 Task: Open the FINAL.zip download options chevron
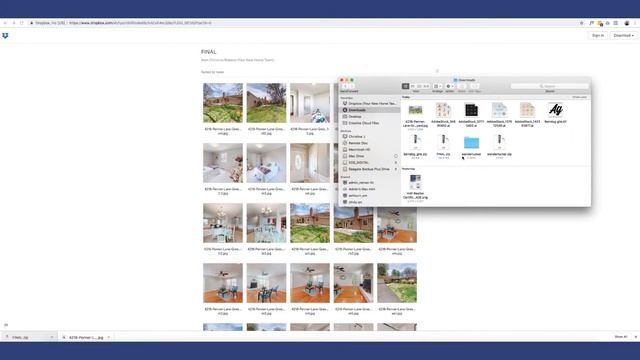coord(52,337)
